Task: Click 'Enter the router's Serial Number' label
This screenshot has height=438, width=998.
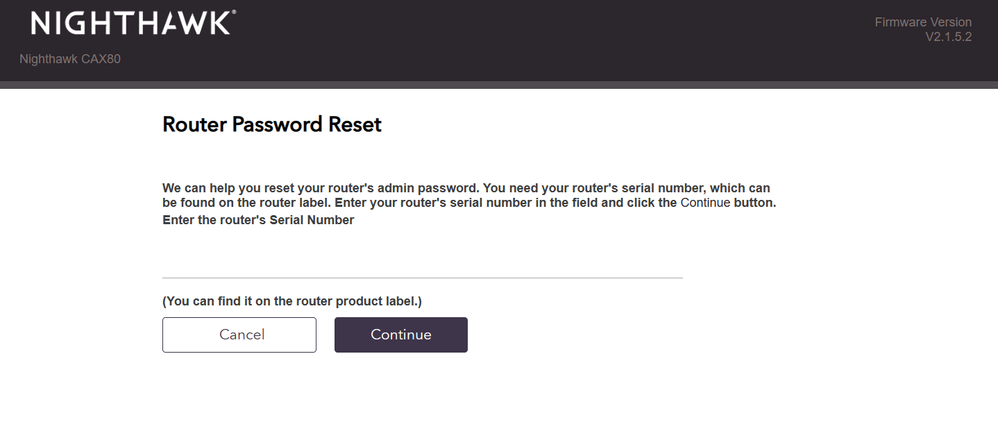Action: (258, 221)
